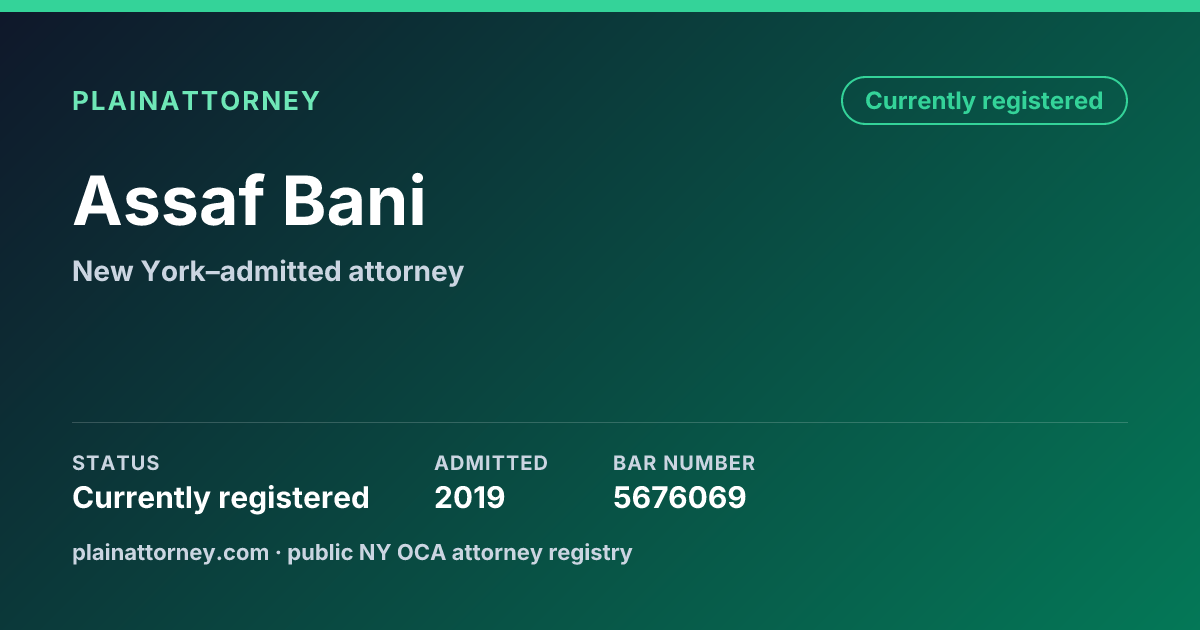The width and height of the screenshot is (1200, 630).
Task: Select the bar number 5676069
Action: pos(680,497)
